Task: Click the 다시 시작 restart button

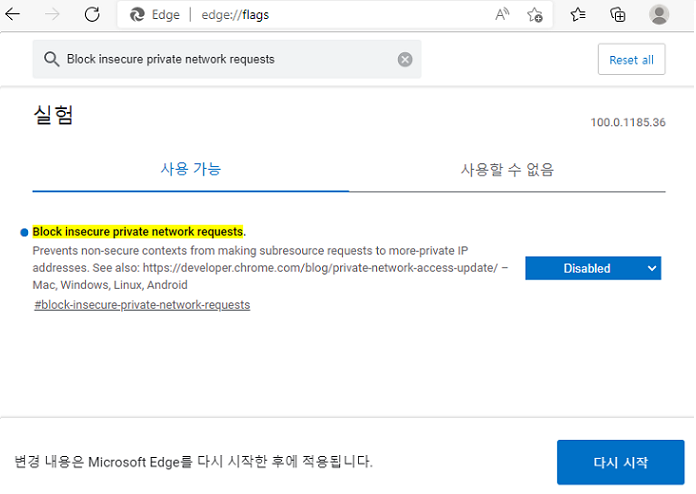Action: click(x=621, y=462)
